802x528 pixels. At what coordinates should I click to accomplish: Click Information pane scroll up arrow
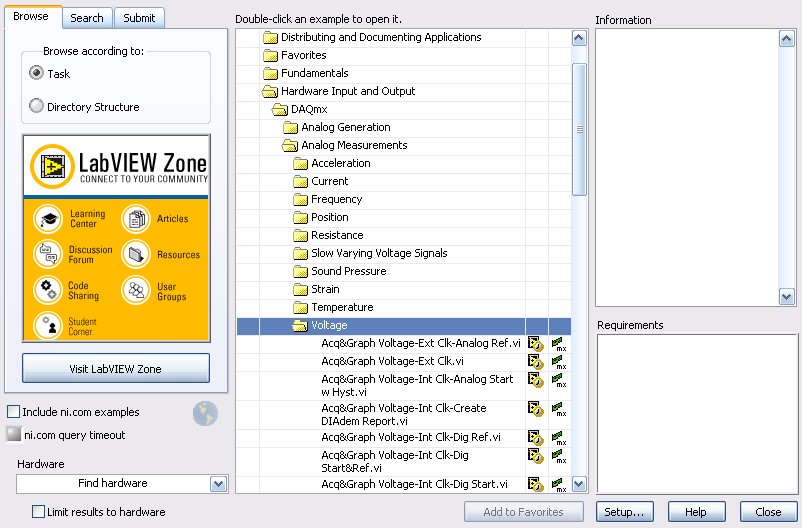[786, 38]
